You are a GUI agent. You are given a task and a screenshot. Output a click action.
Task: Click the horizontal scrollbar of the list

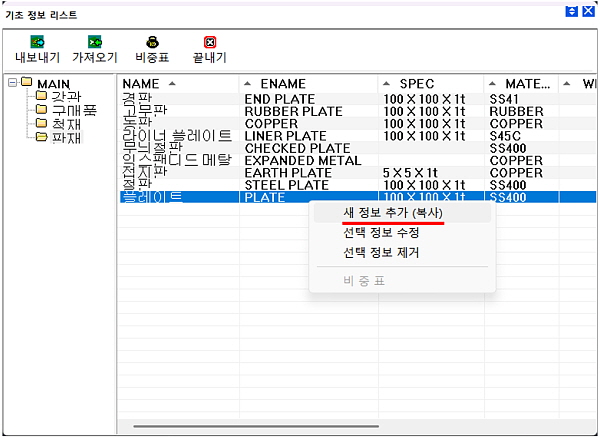pyautogui.click(x=256, y=426)
